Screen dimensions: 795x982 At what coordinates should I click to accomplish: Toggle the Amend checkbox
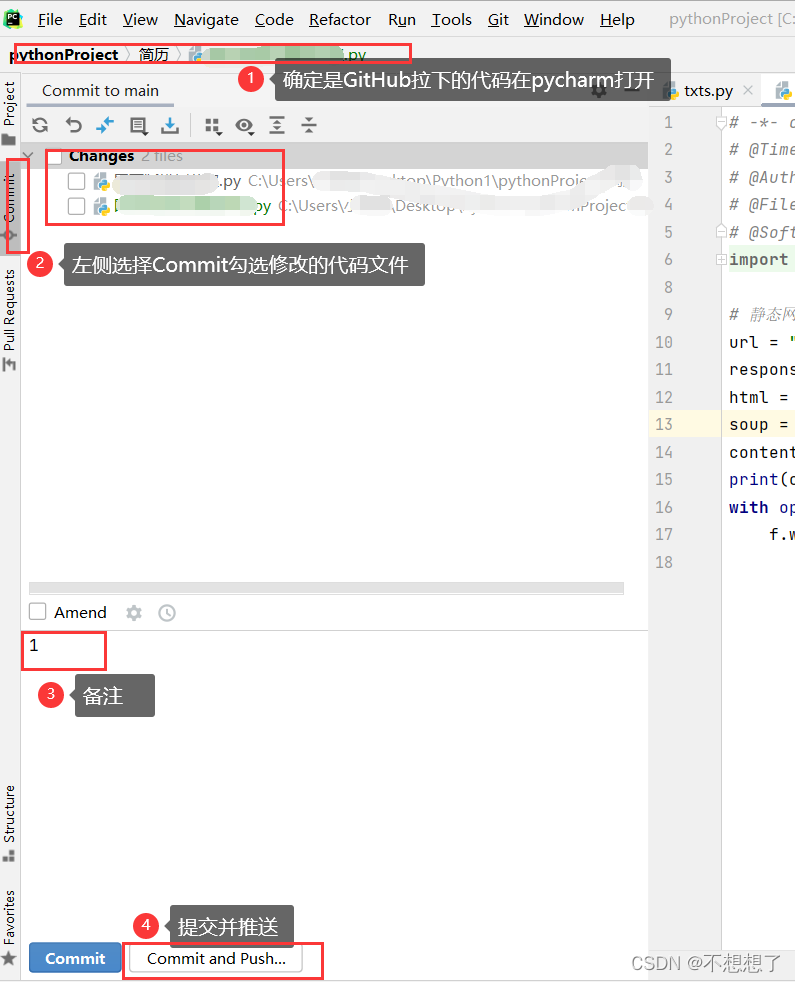pos(38,611)
